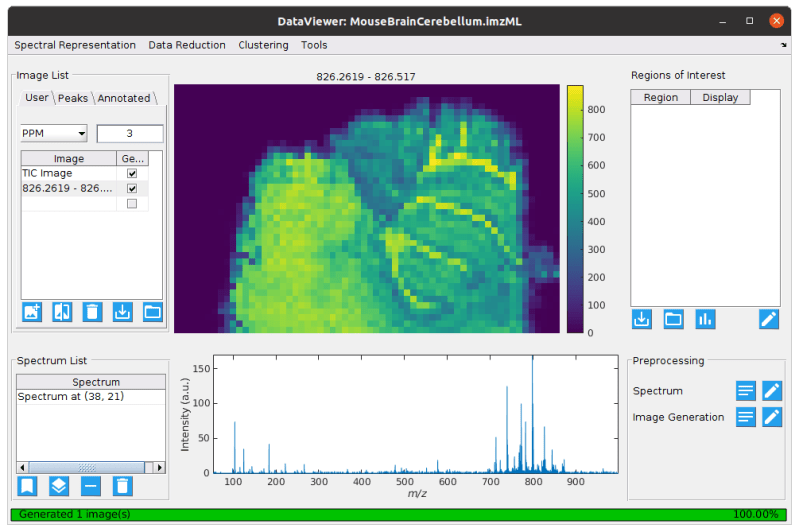Select the 826.2619 - 826.... image row
The width and height of the screenshot is (799, 532).
pyautogui.click(x=69, y=189)
